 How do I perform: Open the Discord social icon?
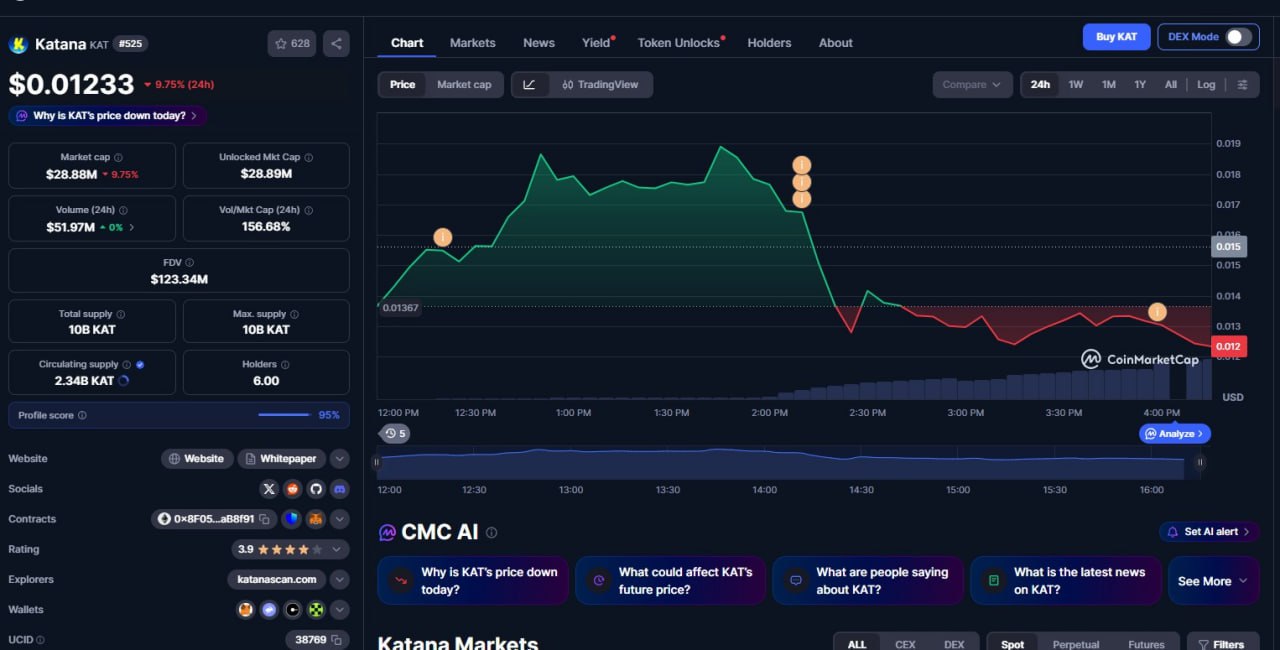coord(340,489)
